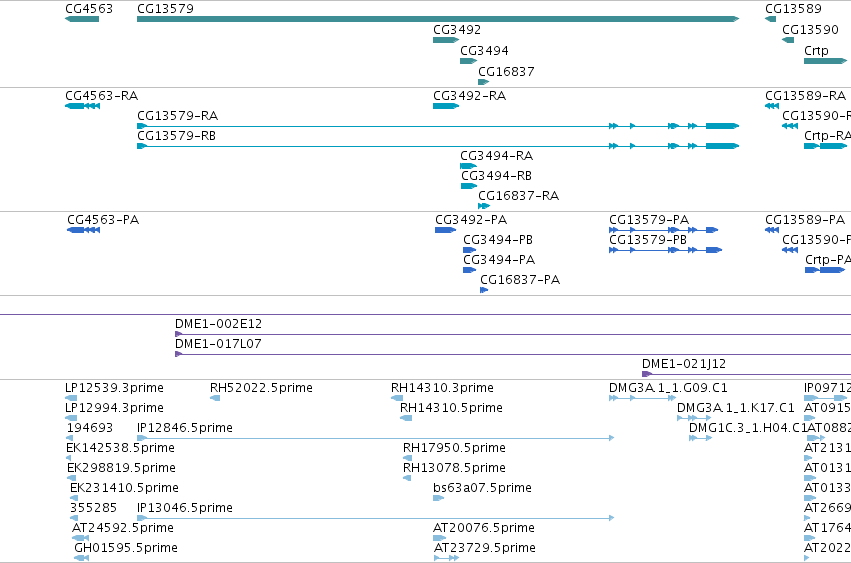Screen dimensions: 851x563
Task: Select the RH14310.5prime EST
Action: [406, 419]
